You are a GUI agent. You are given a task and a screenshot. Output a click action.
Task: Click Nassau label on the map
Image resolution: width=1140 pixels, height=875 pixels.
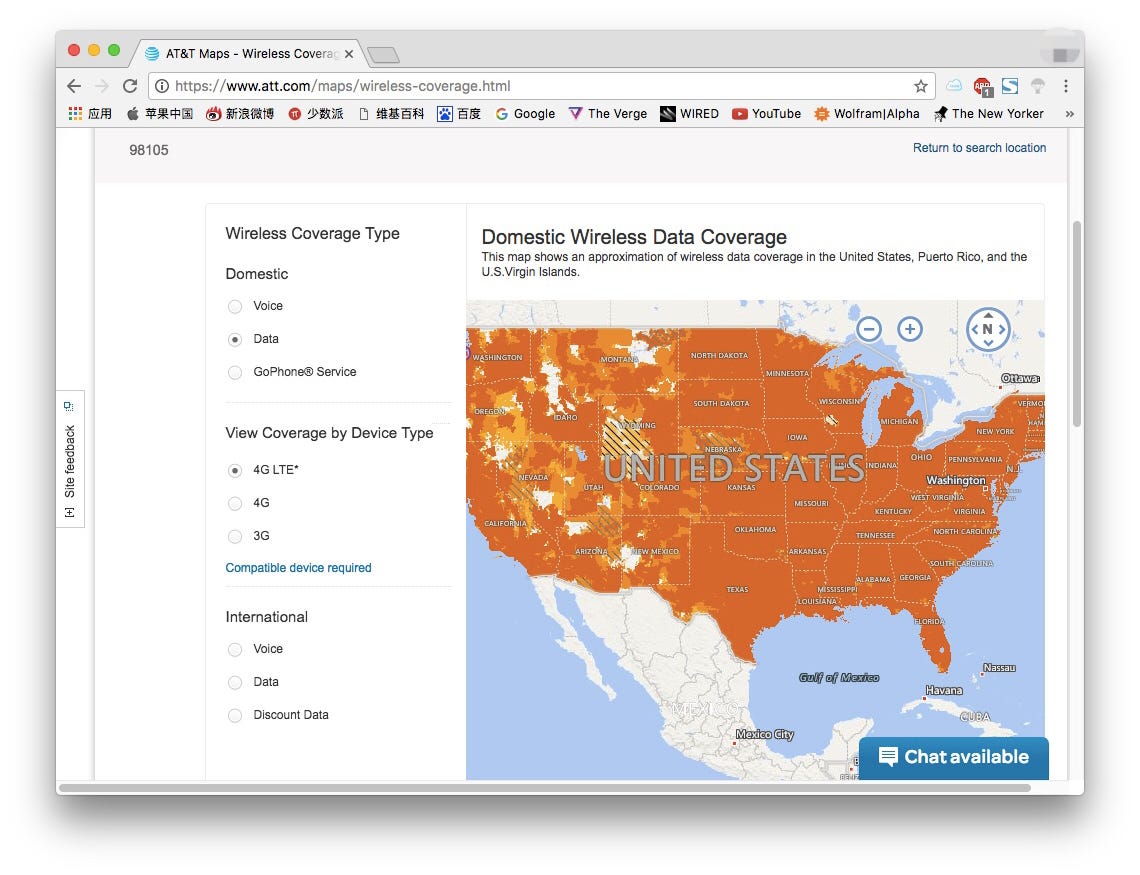[x=999, y=667]
